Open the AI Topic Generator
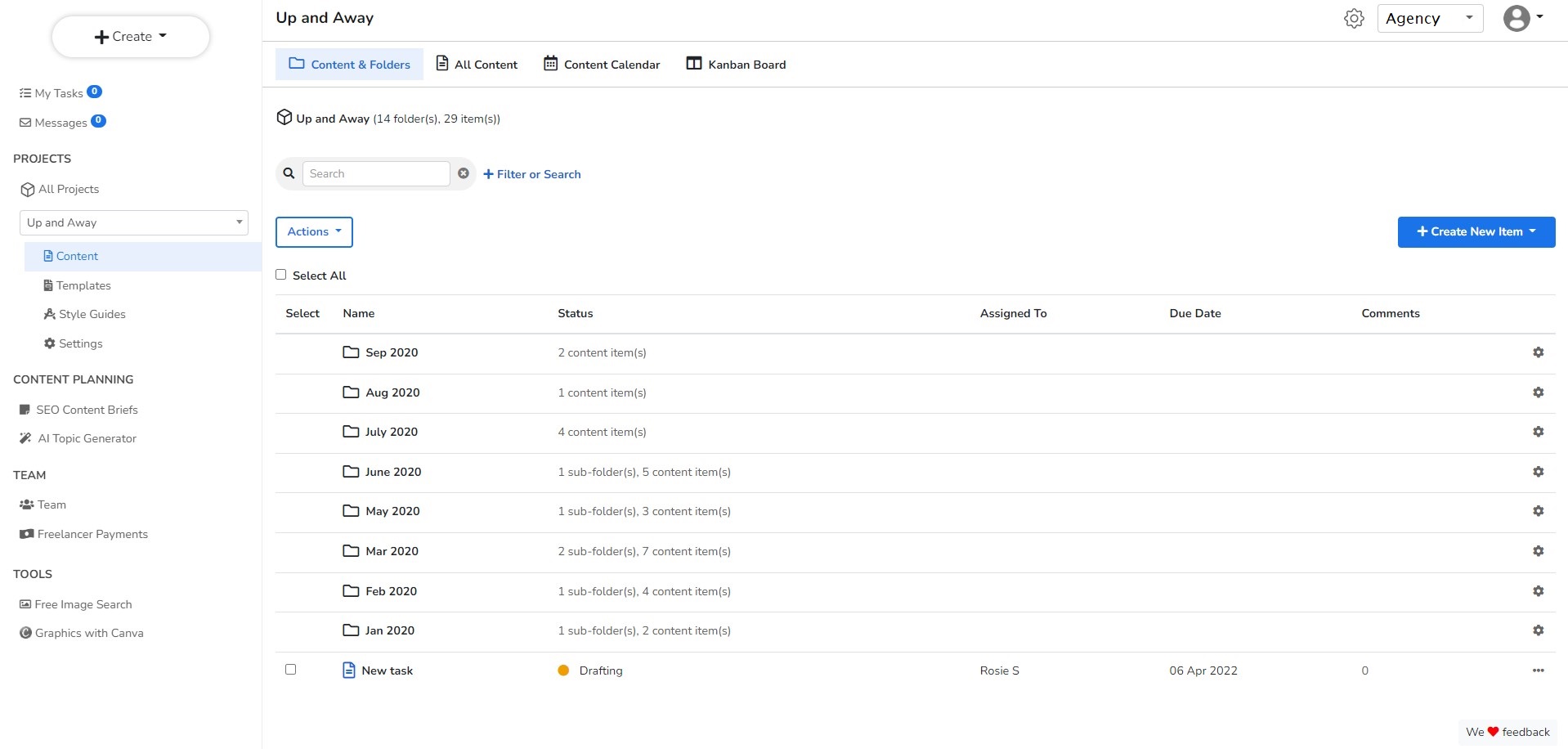The width and height of the screenshot is (1568, 749). [x=78, y=438]
